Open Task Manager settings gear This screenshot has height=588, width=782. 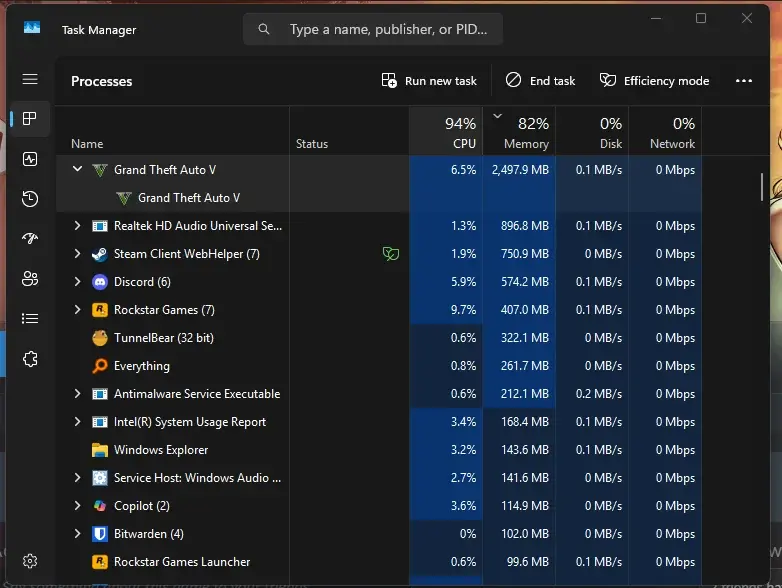[x=30, y=561]
